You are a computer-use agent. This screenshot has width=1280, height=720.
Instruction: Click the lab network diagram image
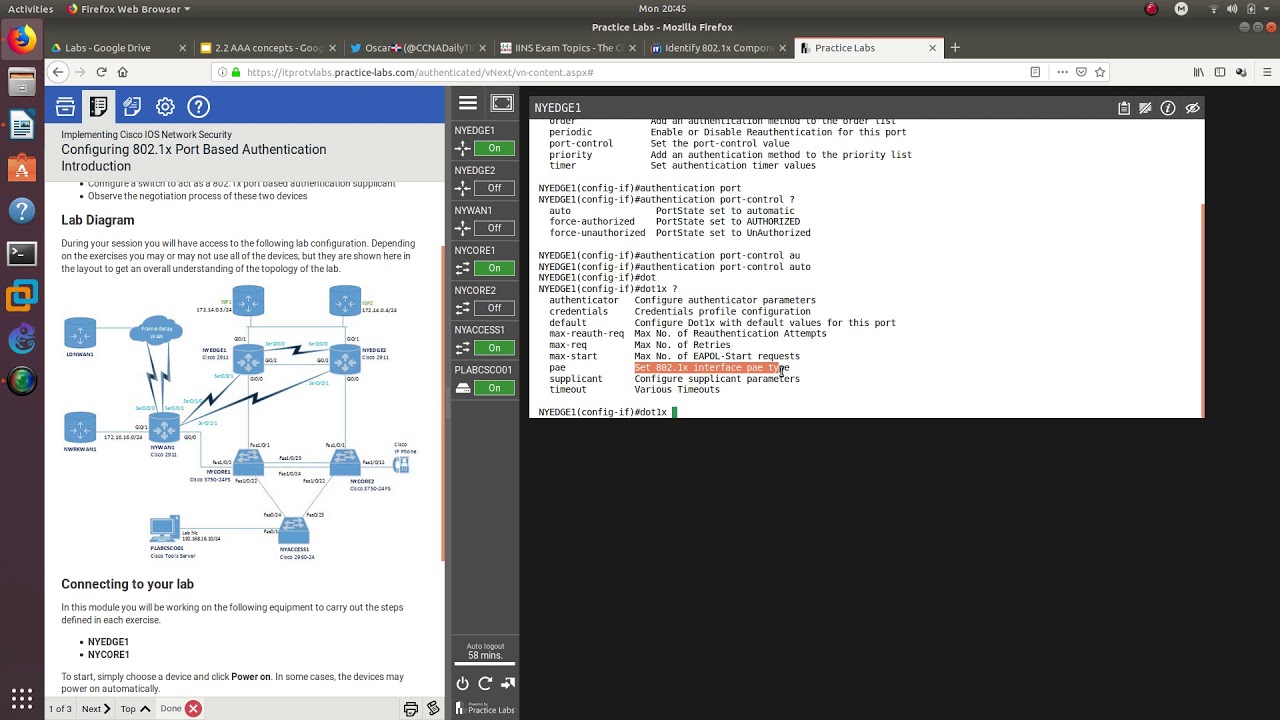(240, 422)
